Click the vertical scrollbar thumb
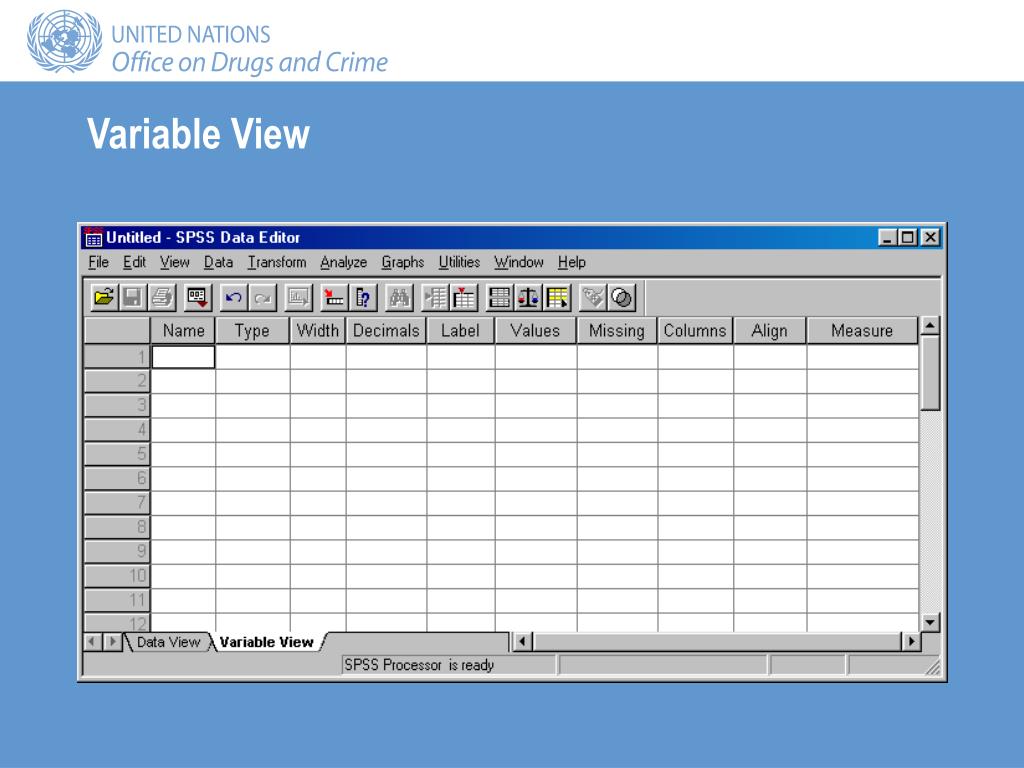This screenshot has width=1024, height=768. [x=930, y=373]
